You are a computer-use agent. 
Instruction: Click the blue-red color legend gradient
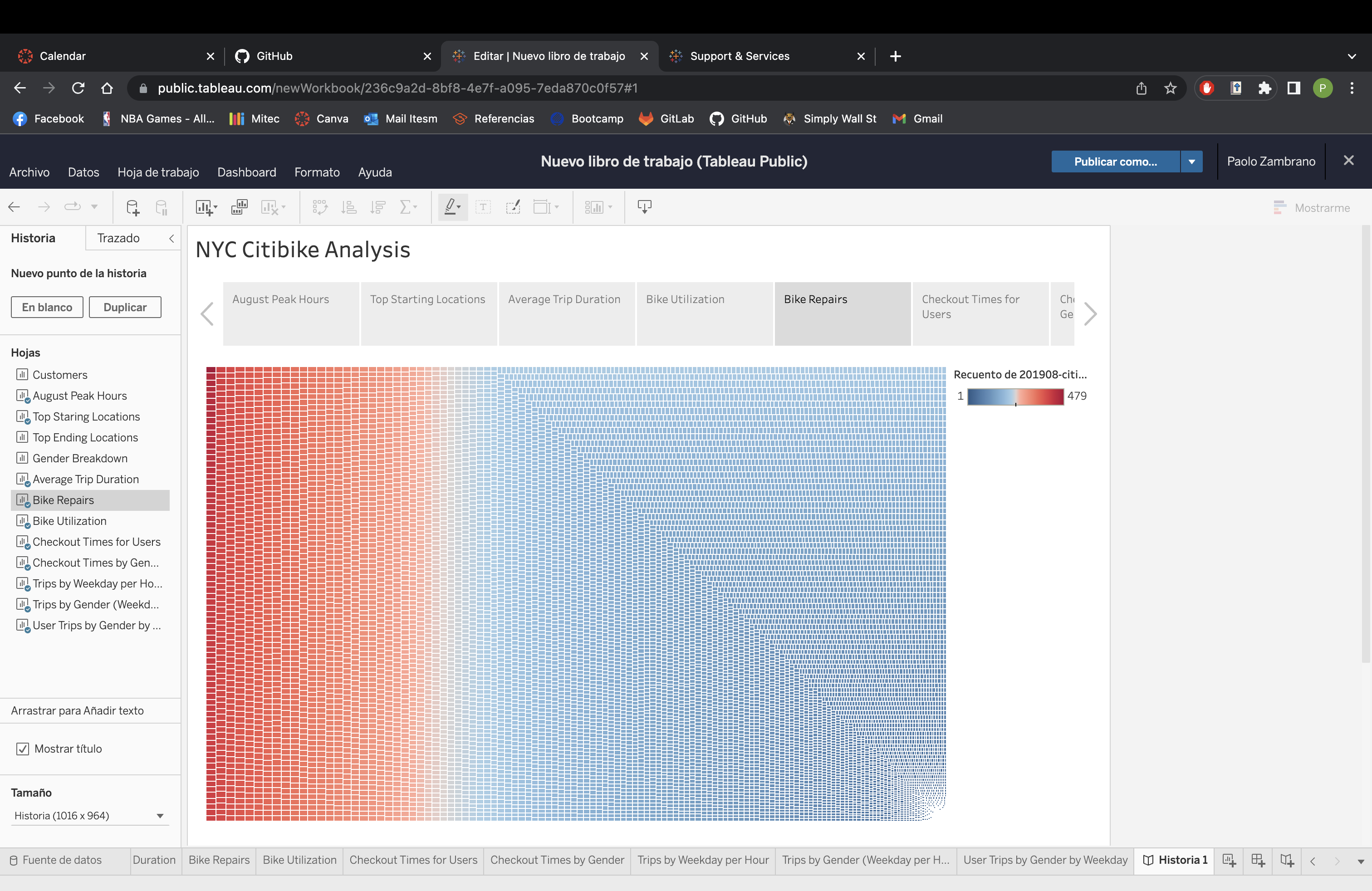click(1015, 397)
